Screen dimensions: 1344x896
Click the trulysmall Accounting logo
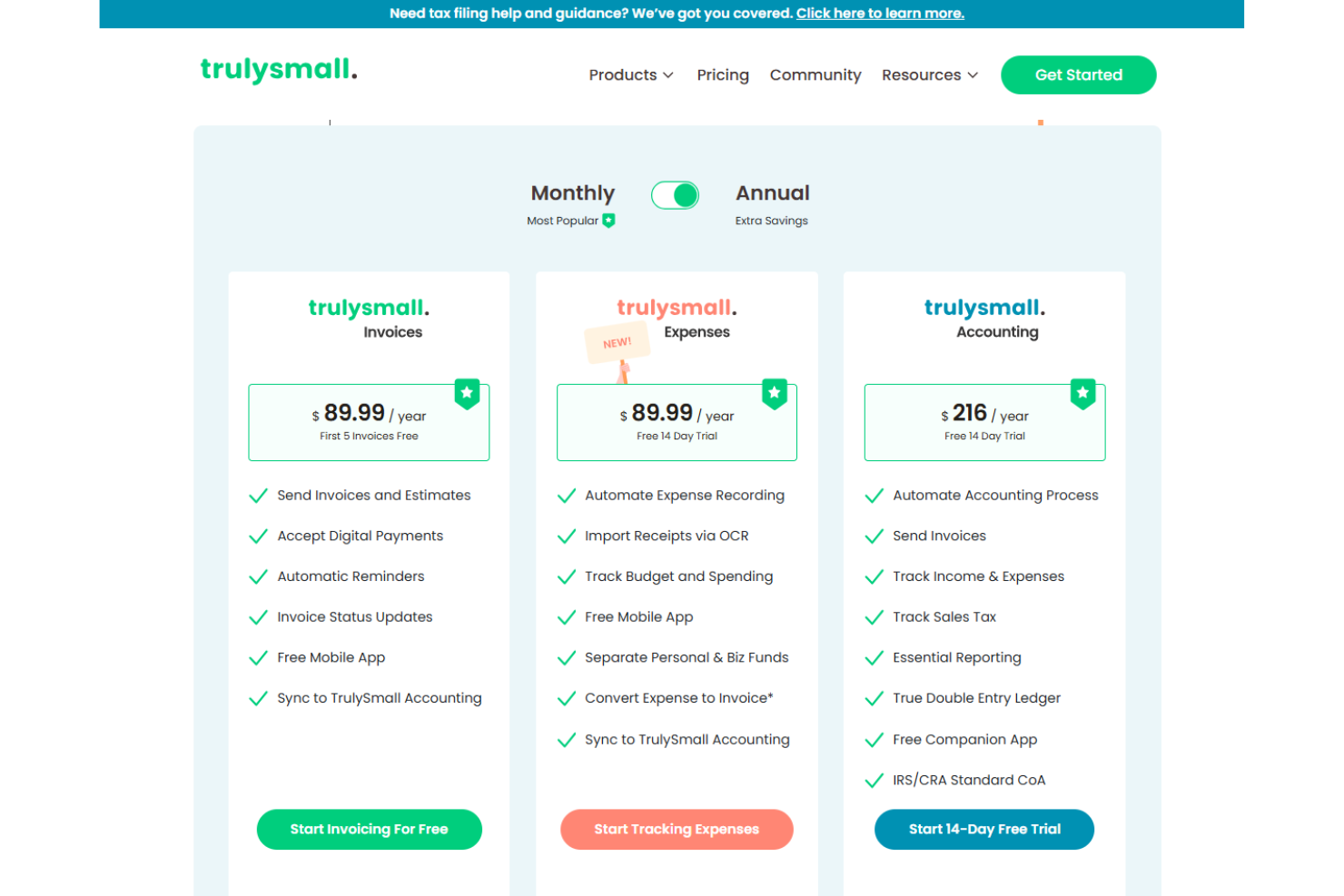pyautogui.click(x=984, y=319)
